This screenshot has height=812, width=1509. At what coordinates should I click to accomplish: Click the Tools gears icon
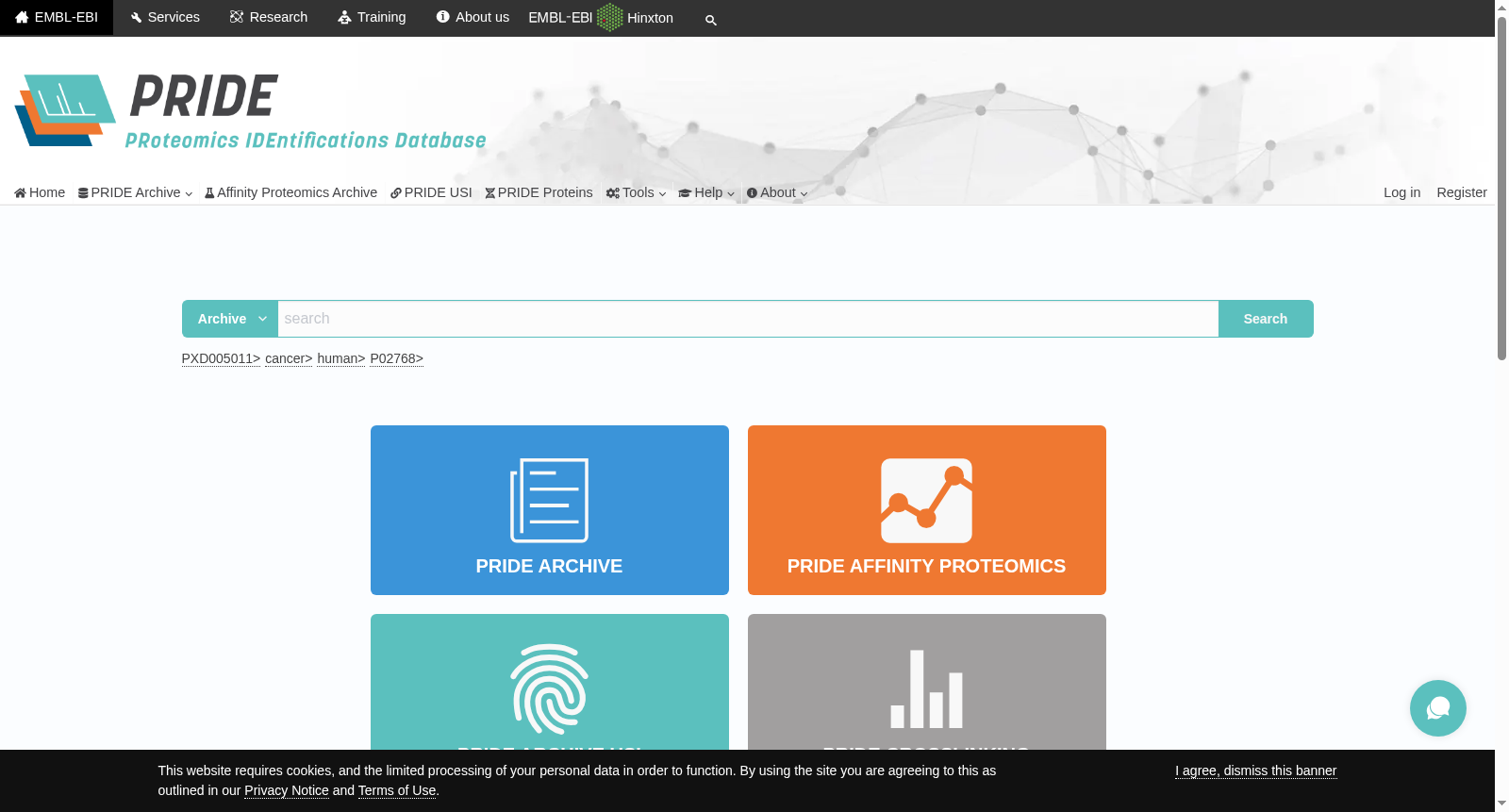[x=613, y=193]
